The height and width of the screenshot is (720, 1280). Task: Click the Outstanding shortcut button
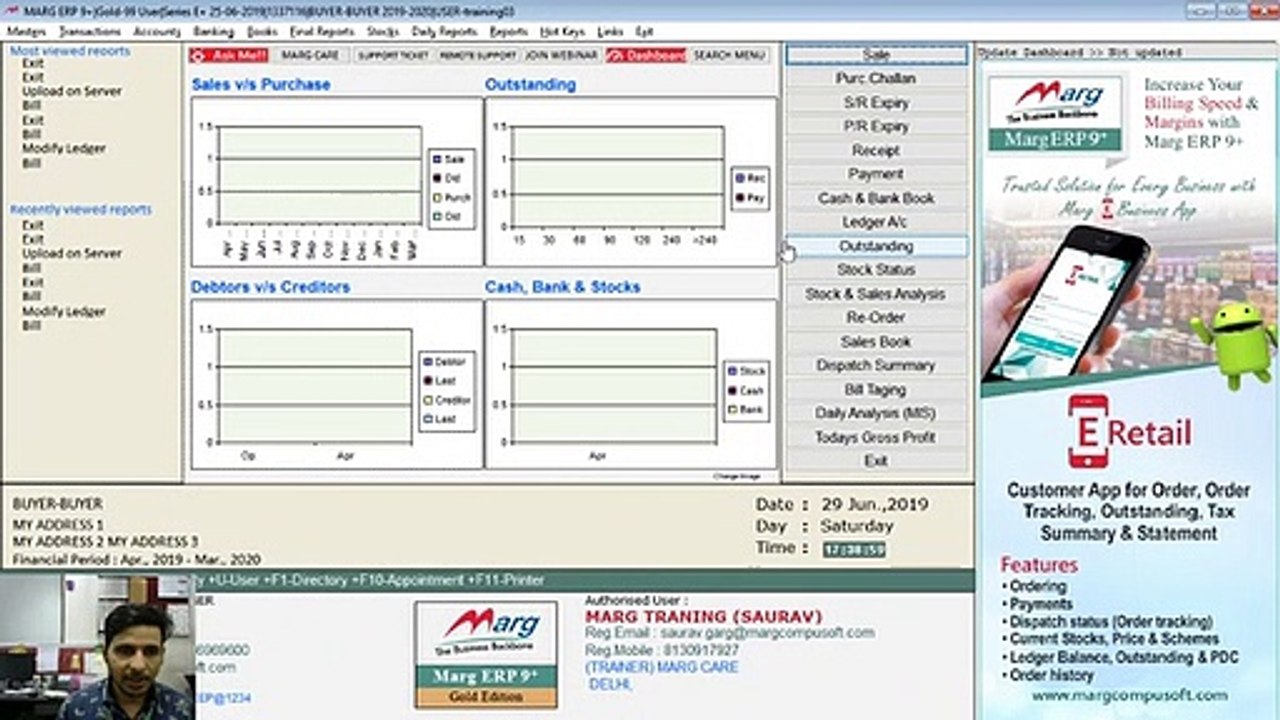(x=876, y=246)
